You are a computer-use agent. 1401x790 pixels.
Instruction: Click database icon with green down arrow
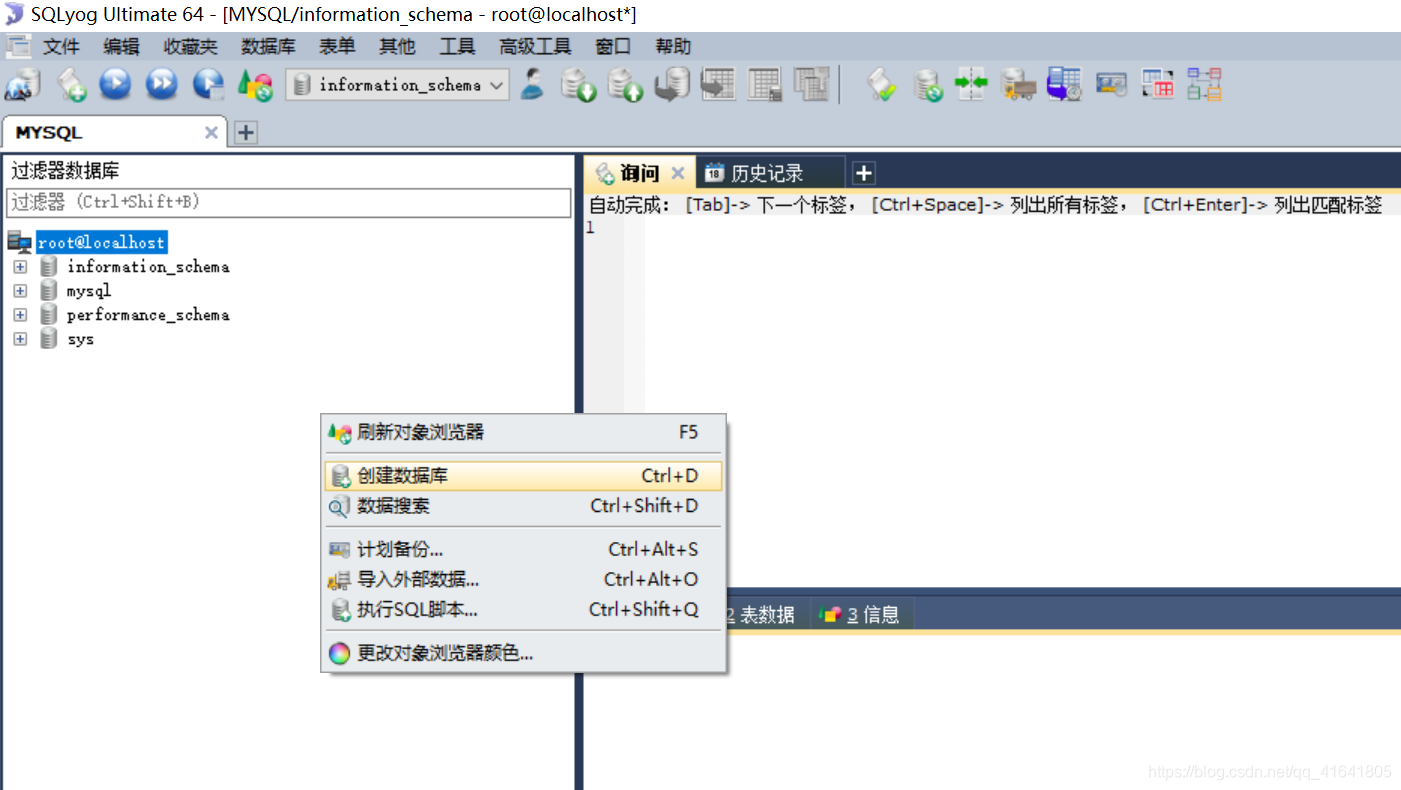click(x=579, y=85)
